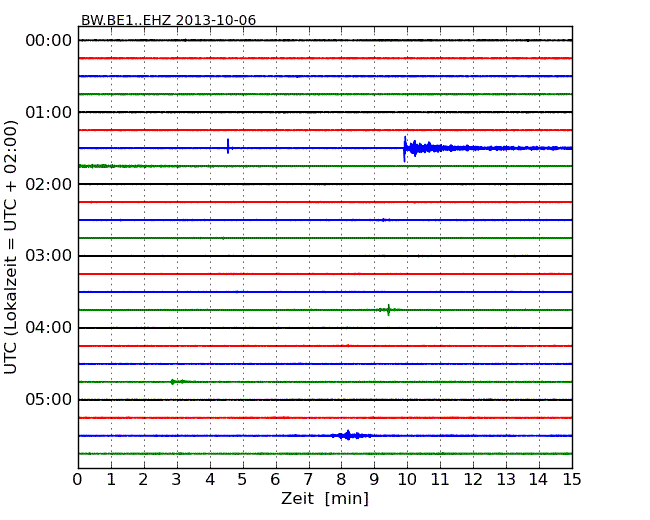Click the x-axis tick label 0
Viewport: 650px width, 520px height.
coord(78,480)
